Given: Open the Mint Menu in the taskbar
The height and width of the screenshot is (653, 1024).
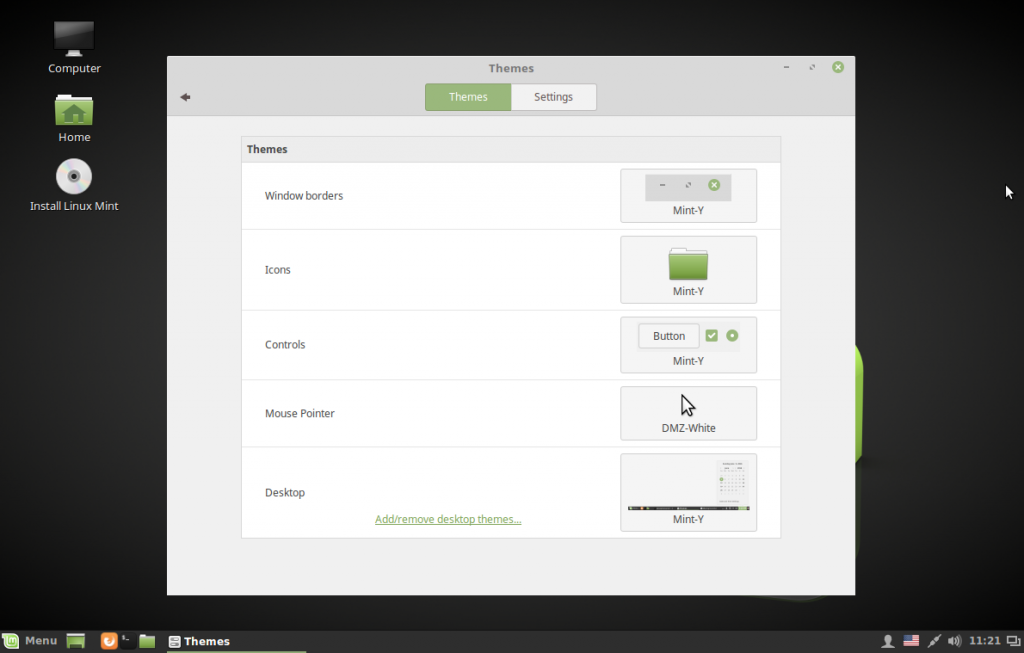Looking at the screenshot, I should [32, 640].
